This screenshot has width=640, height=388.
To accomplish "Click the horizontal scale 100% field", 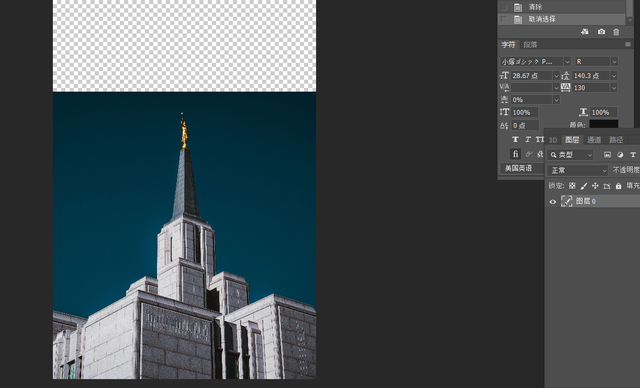I will click(x=603, y=112).
